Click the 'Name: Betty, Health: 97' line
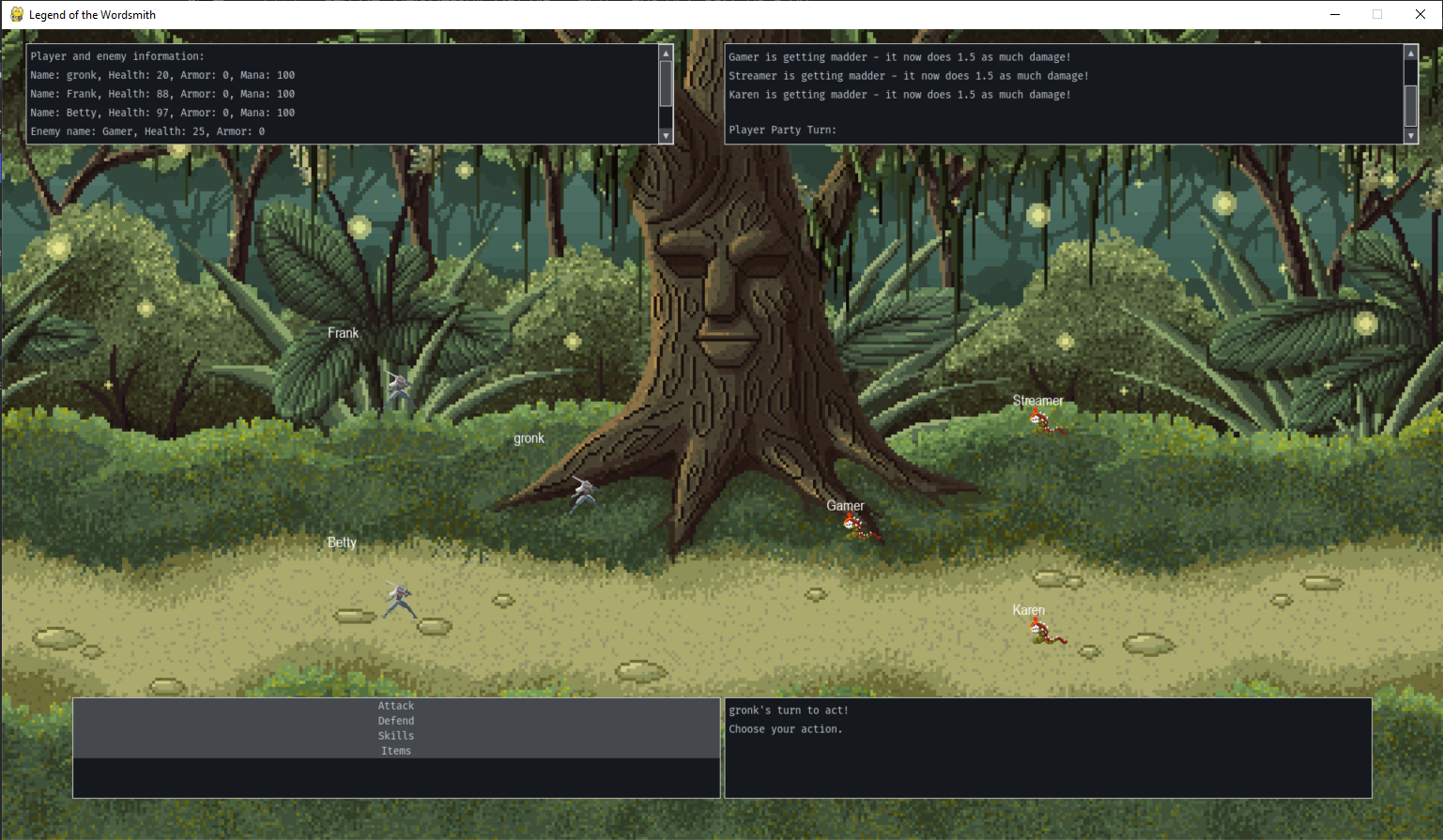The image size is (1443, 840). click(x=162, y=113)
